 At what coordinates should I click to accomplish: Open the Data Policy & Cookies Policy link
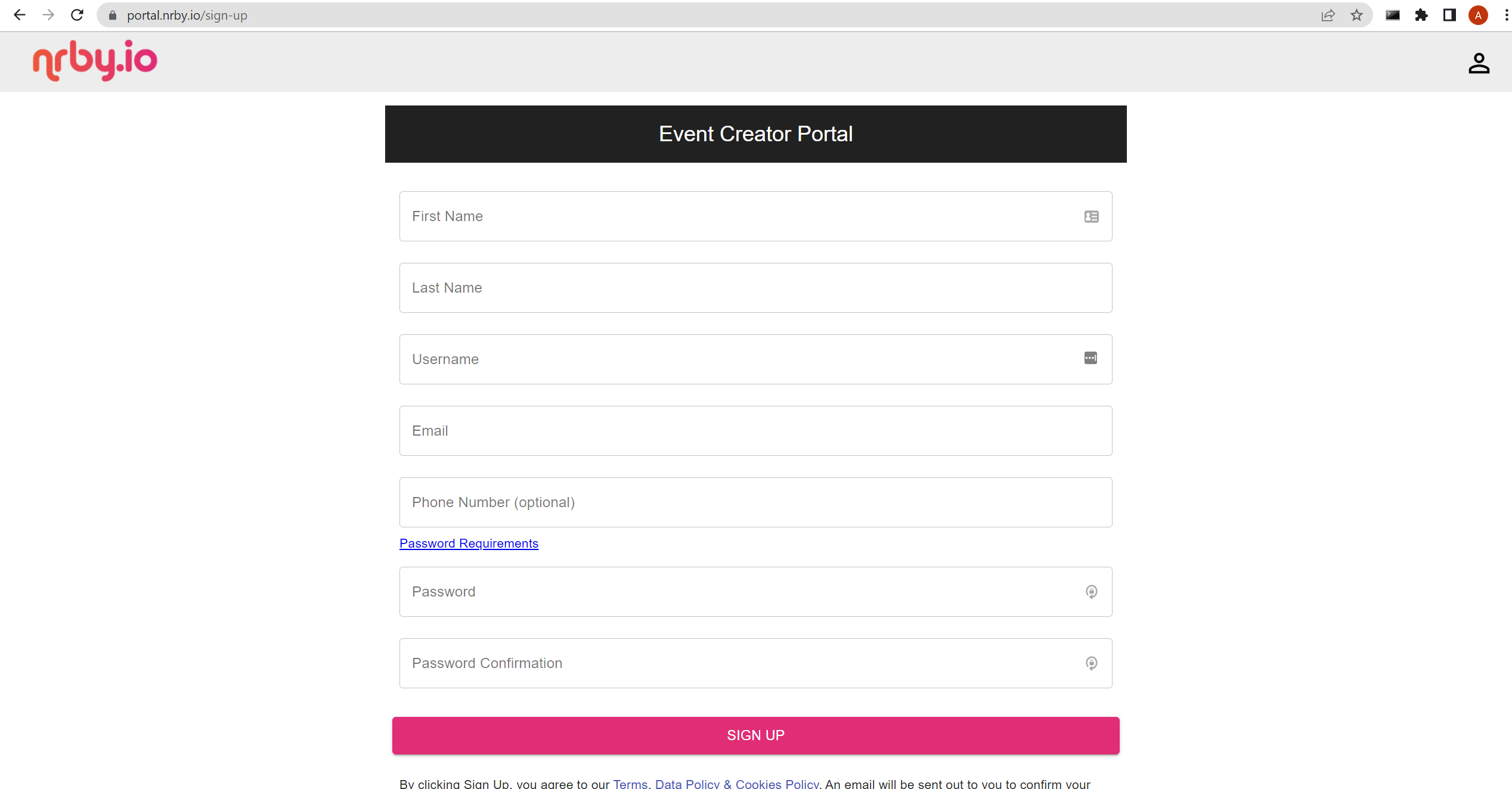[x=737, y=784]
